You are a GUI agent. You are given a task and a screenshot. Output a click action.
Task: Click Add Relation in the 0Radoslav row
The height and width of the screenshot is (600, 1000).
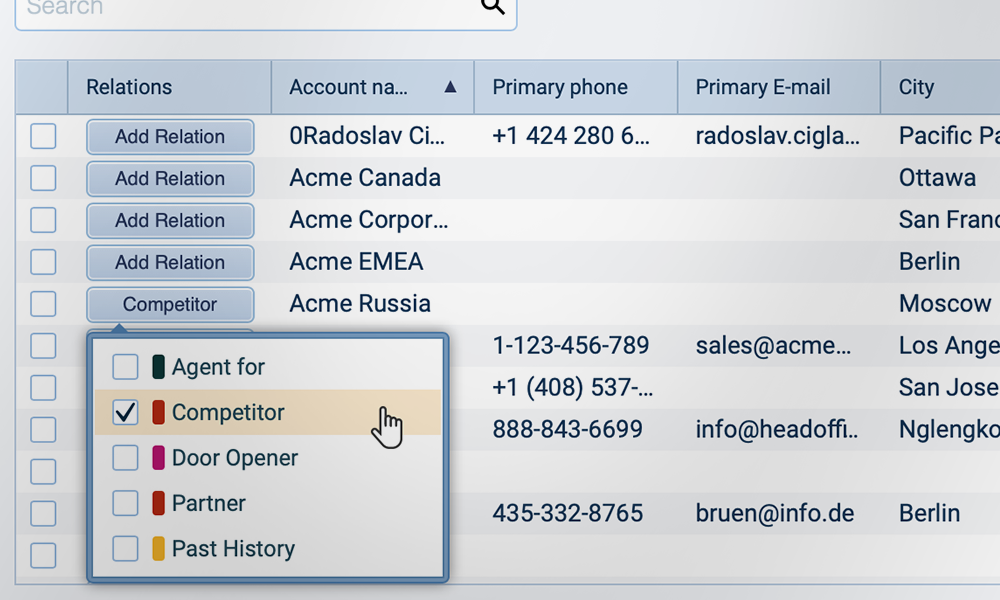[170, 137]
